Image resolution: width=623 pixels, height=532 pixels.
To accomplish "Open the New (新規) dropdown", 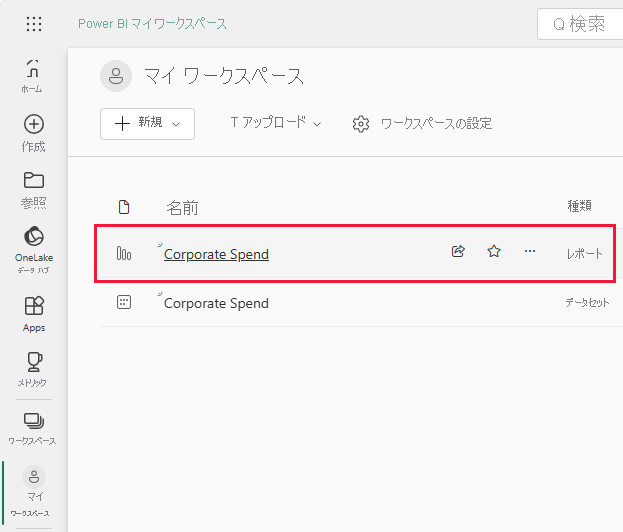I will coord(147,124).
